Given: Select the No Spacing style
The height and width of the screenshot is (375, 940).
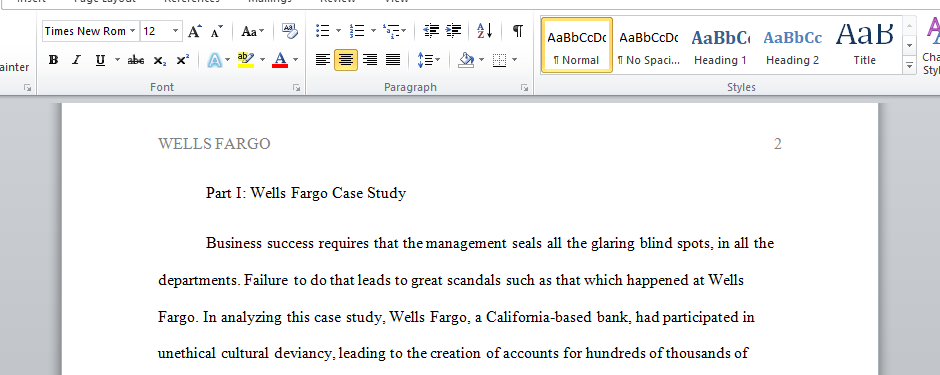Looking at the screenshot, I should [649, 46].
